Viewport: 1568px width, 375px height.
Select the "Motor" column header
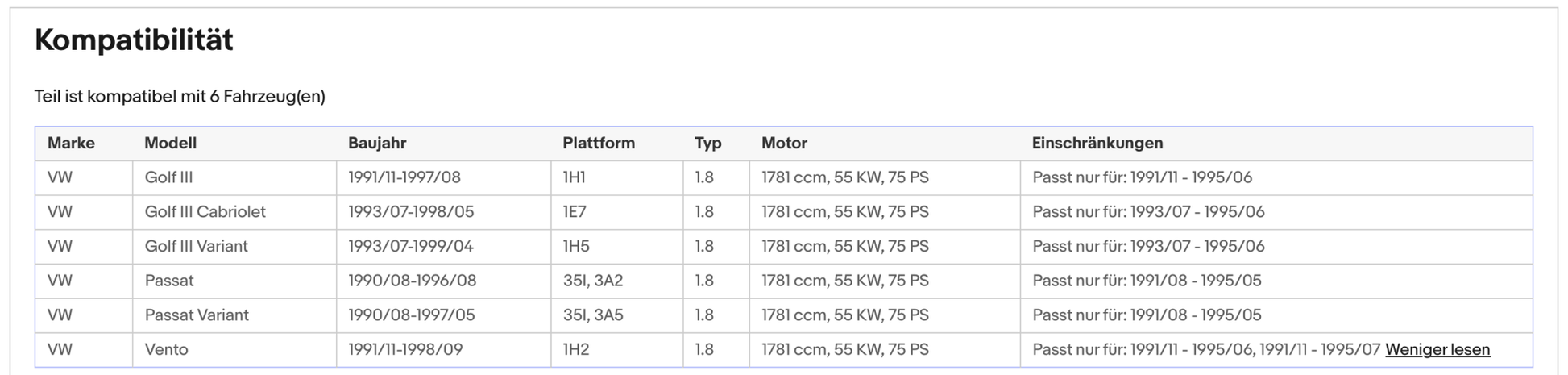(x=783, y=143)
